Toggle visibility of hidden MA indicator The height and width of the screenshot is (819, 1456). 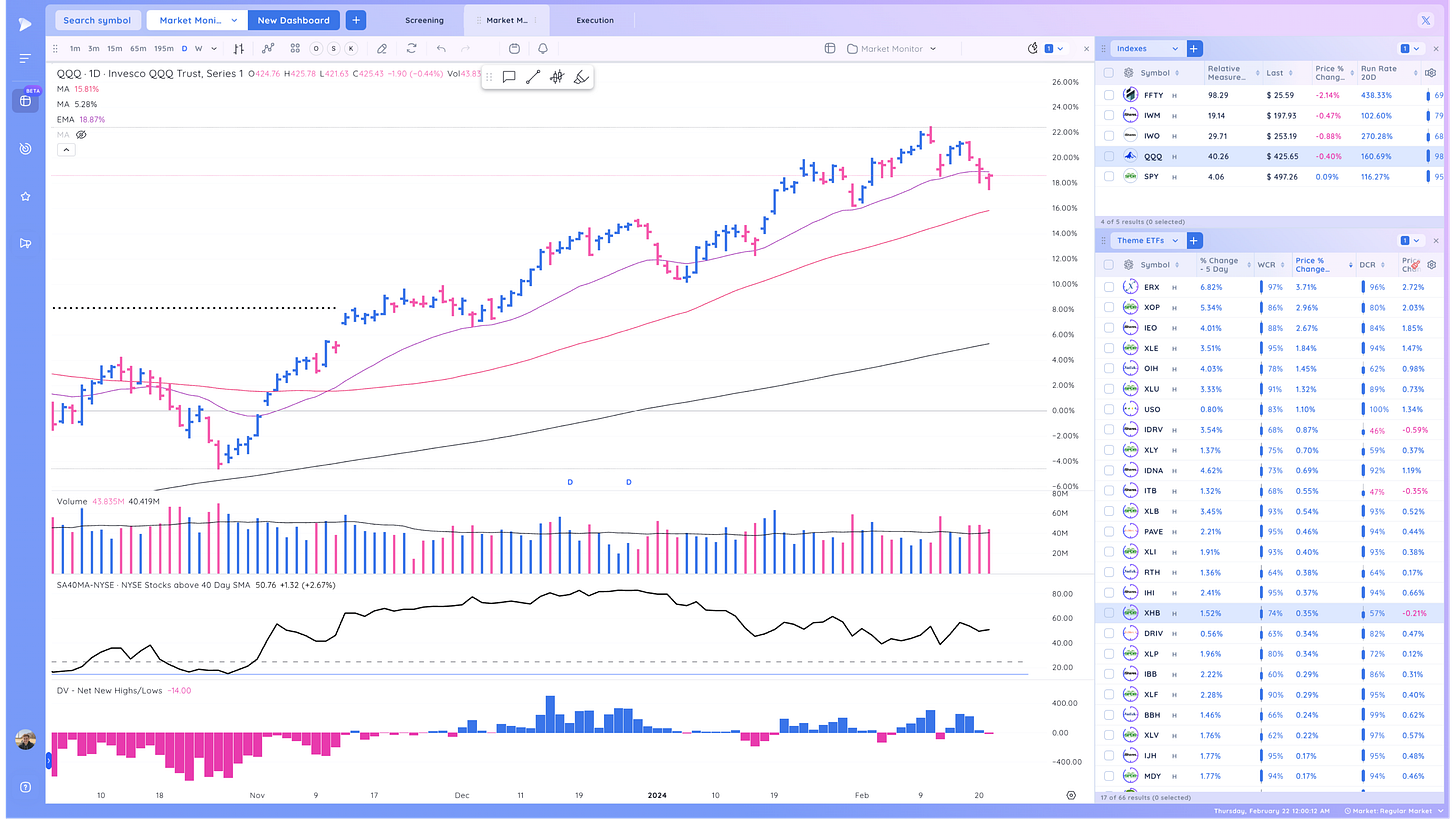81,134
